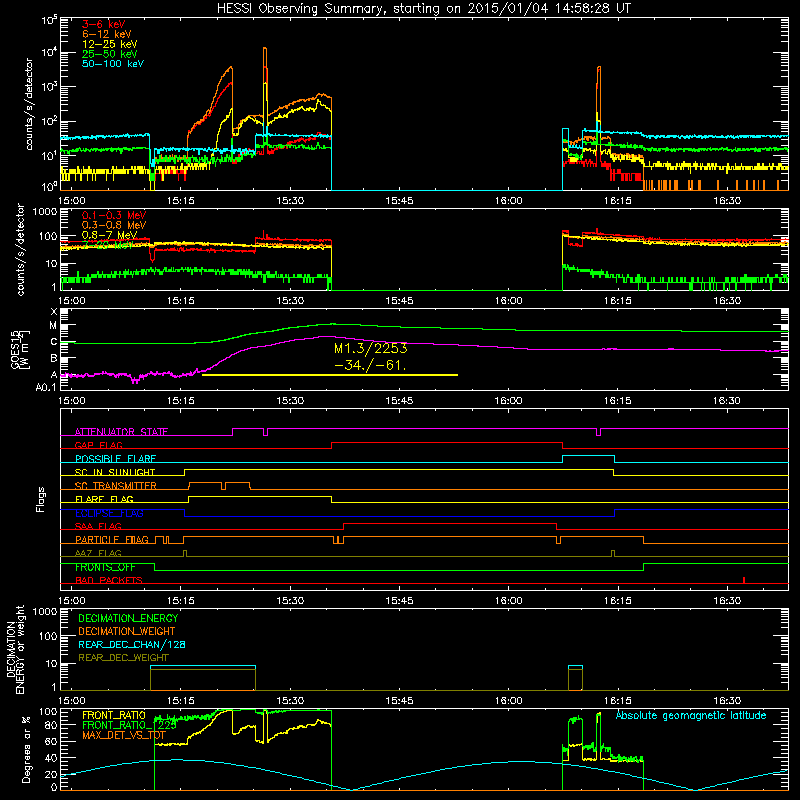Select the SC_TRANSMITTER flag label
The width and height of the screenshot is (800, 800).
[x=115, y=486]
